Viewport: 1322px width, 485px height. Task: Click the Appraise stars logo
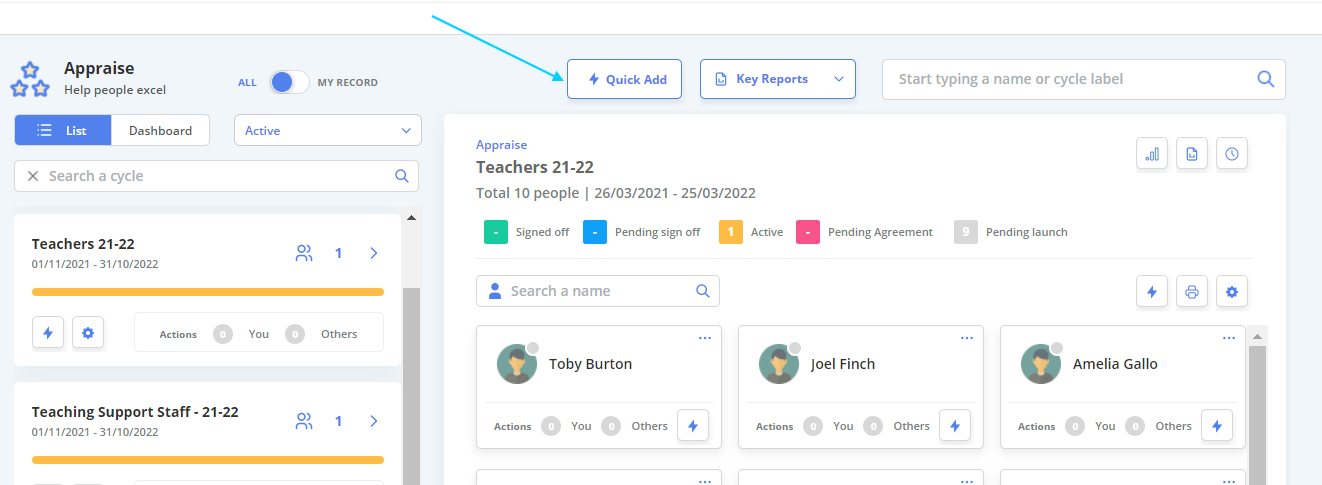point(30,80)
